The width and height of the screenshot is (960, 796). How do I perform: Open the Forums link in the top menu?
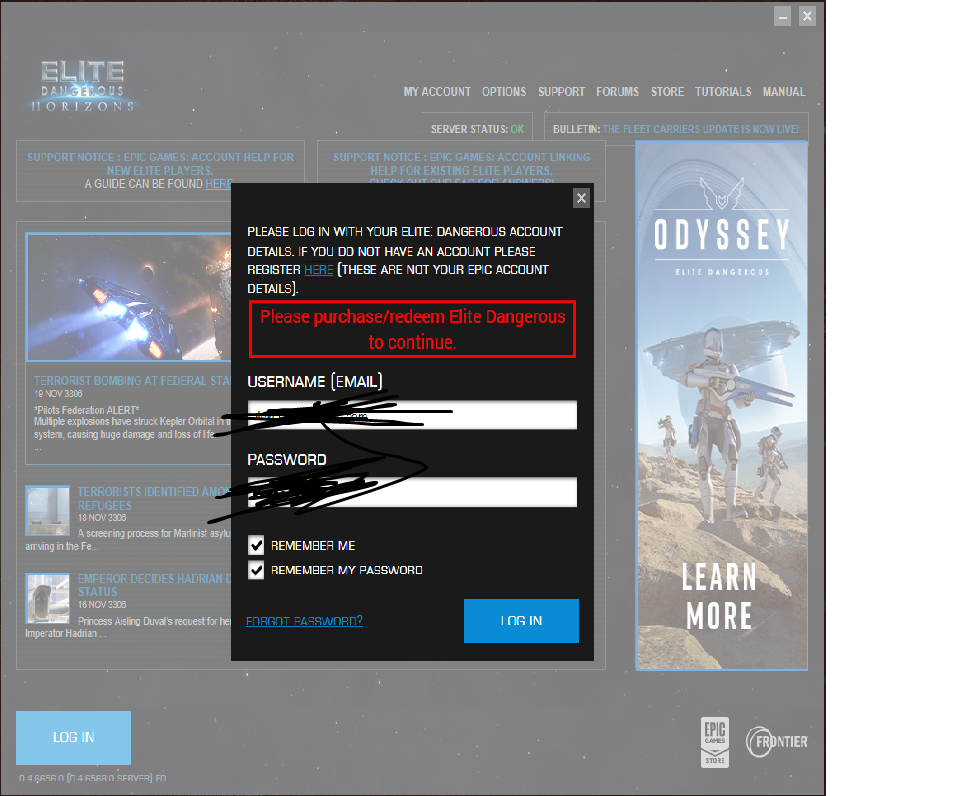pyautogui.click(x=617, y=92)
